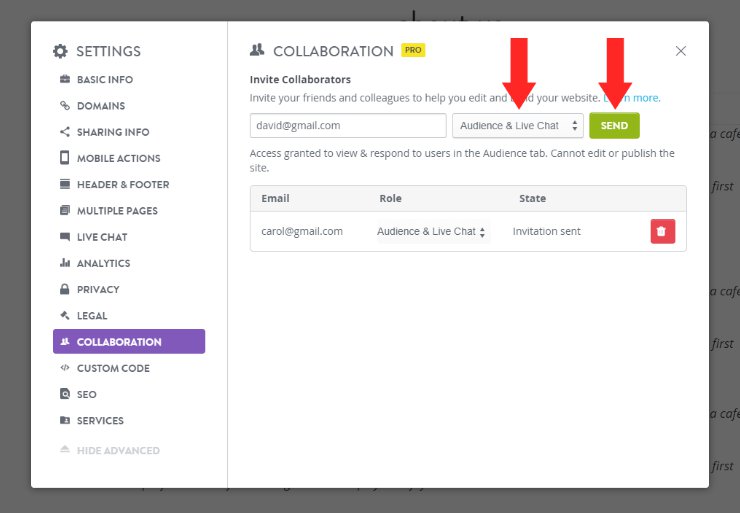
Task: Click the green Send button
Action: point(614,126)
